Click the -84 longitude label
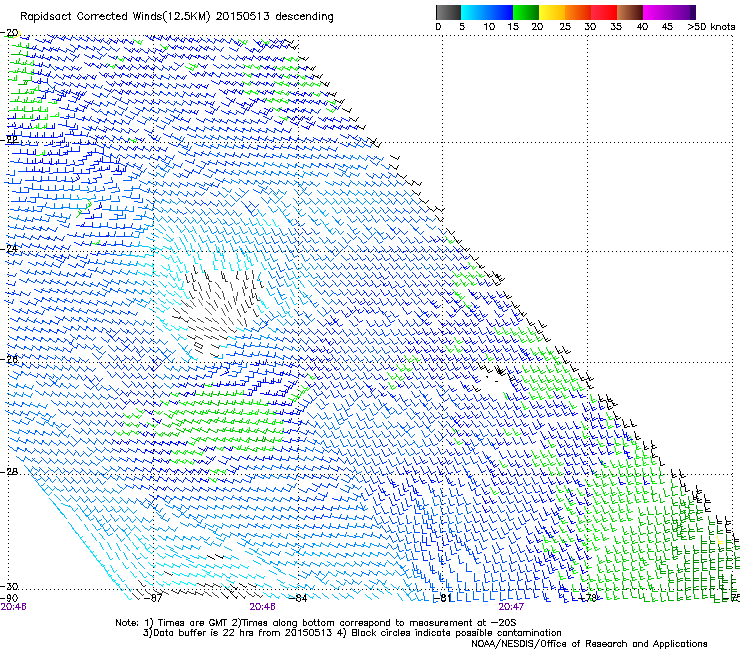This screenshot has height=650, width=740. (298, 598)
